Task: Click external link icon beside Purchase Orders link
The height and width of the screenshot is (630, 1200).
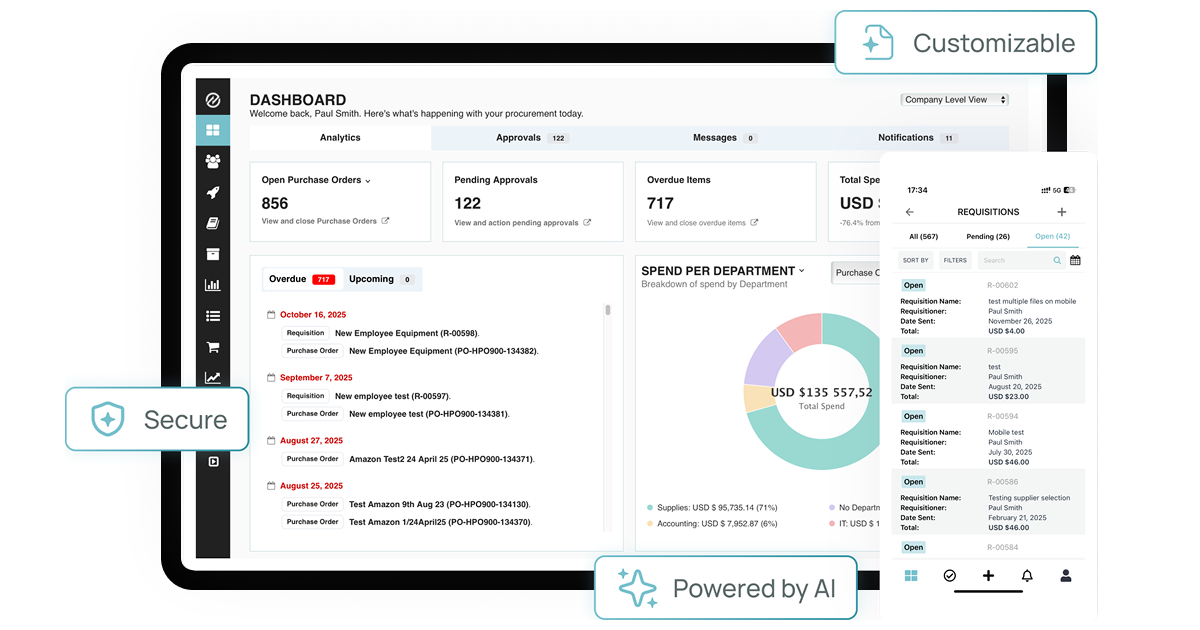Action: click(x=385, y=221)
